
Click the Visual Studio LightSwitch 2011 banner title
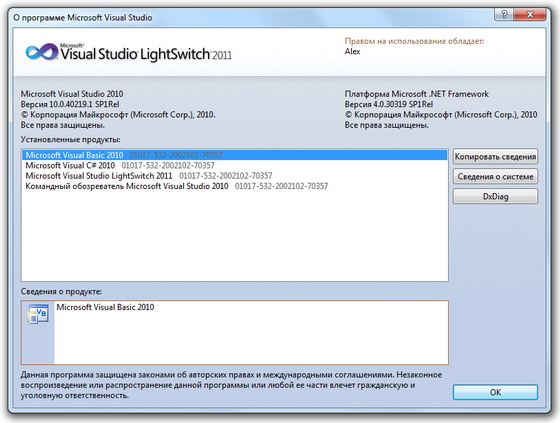tap(146, 54)
